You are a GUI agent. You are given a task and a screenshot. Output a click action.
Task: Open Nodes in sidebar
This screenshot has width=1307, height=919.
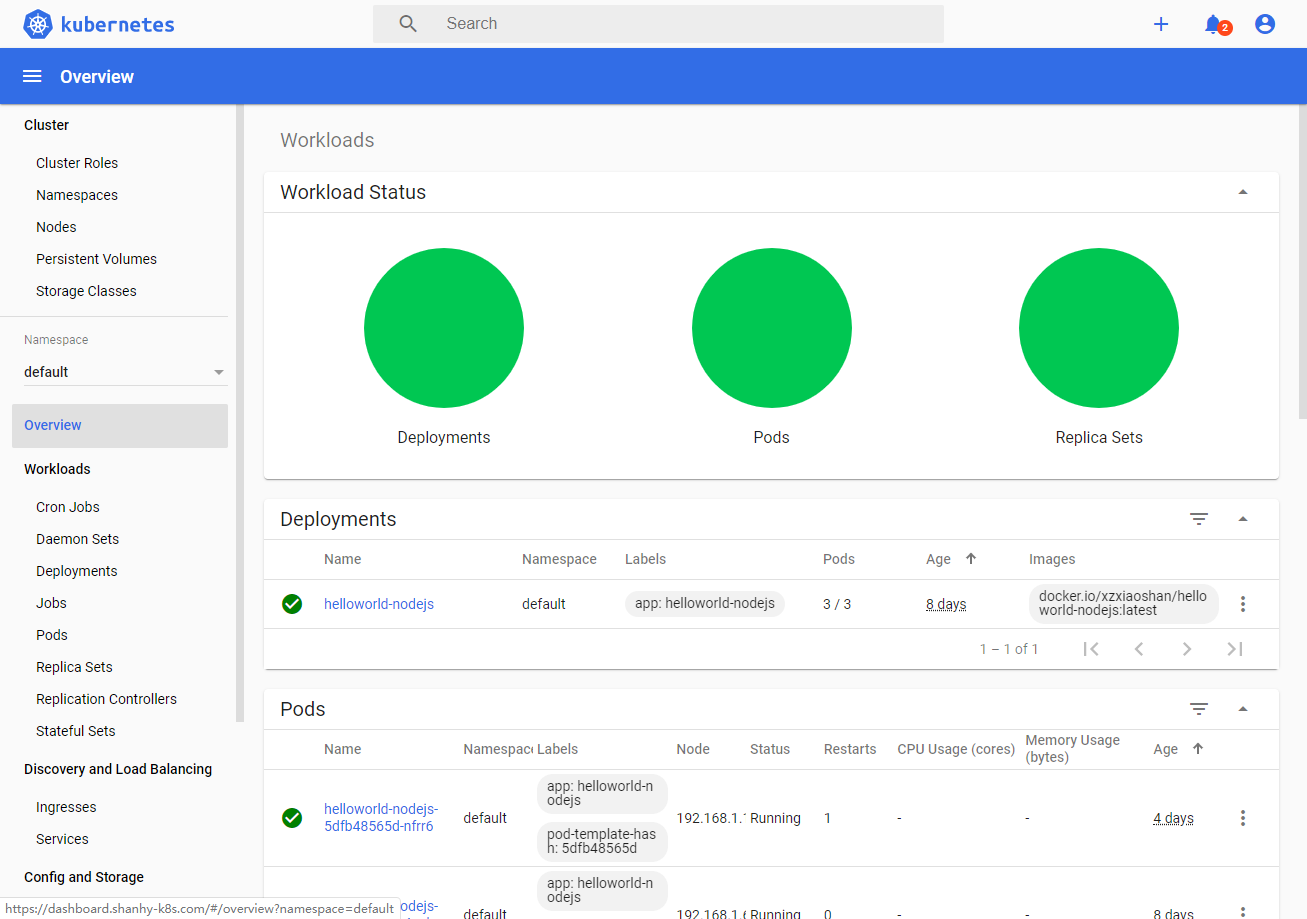tap(56, 227)
